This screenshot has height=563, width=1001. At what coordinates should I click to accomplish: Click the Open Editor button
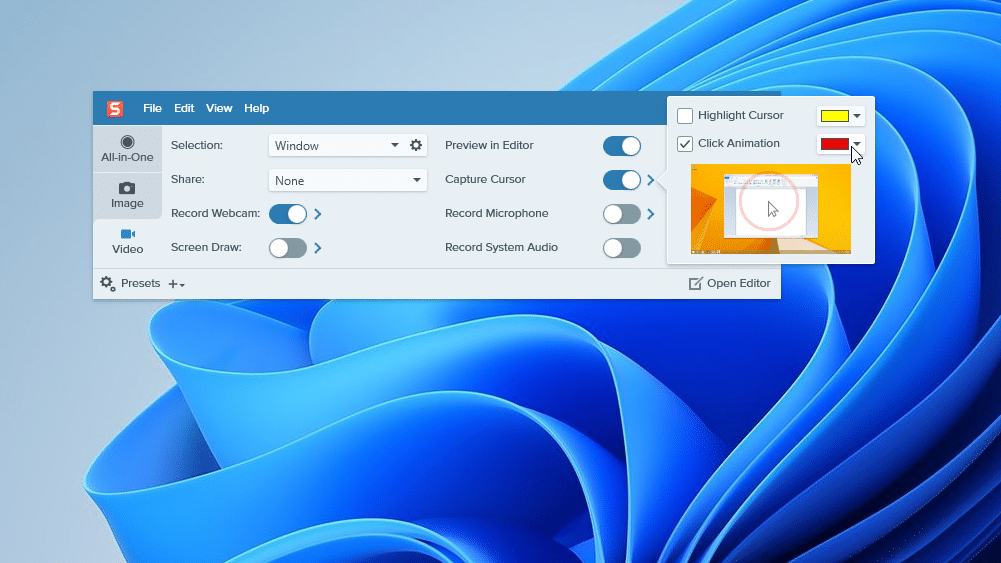(x=730, y=283)
